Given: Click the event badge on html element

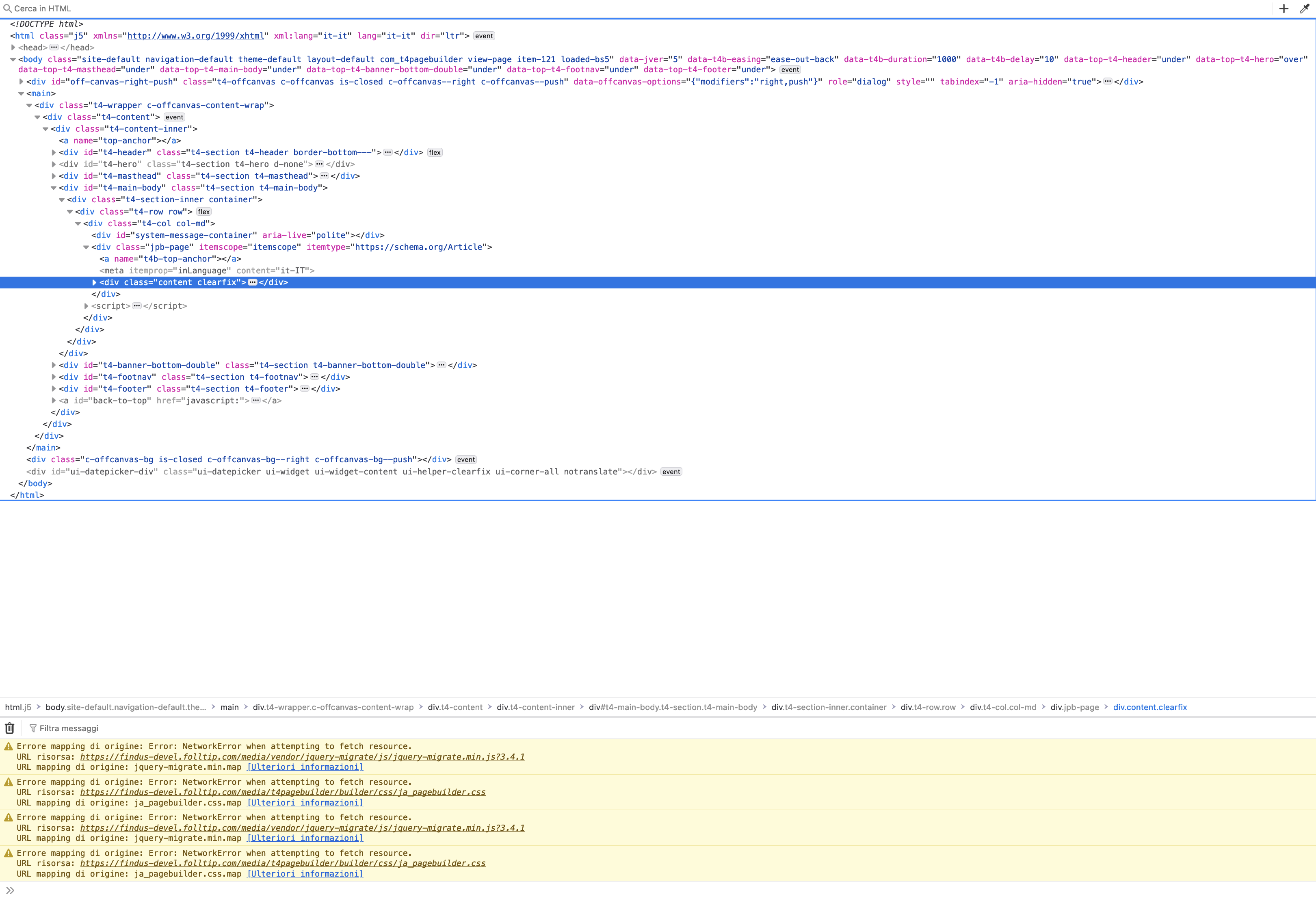Looking at the screenshot, I should [x=484, y=36].
